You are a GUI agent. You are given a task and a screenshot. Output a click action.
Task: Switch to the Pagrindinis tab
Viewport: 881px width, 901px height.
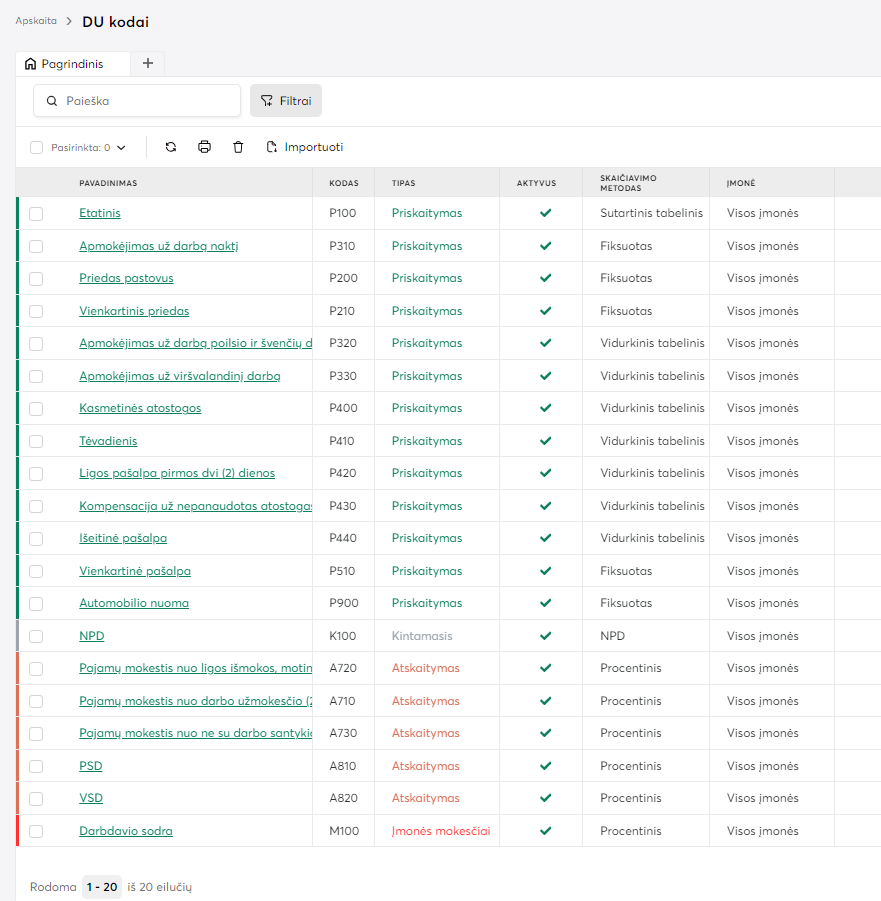[72, 64]
